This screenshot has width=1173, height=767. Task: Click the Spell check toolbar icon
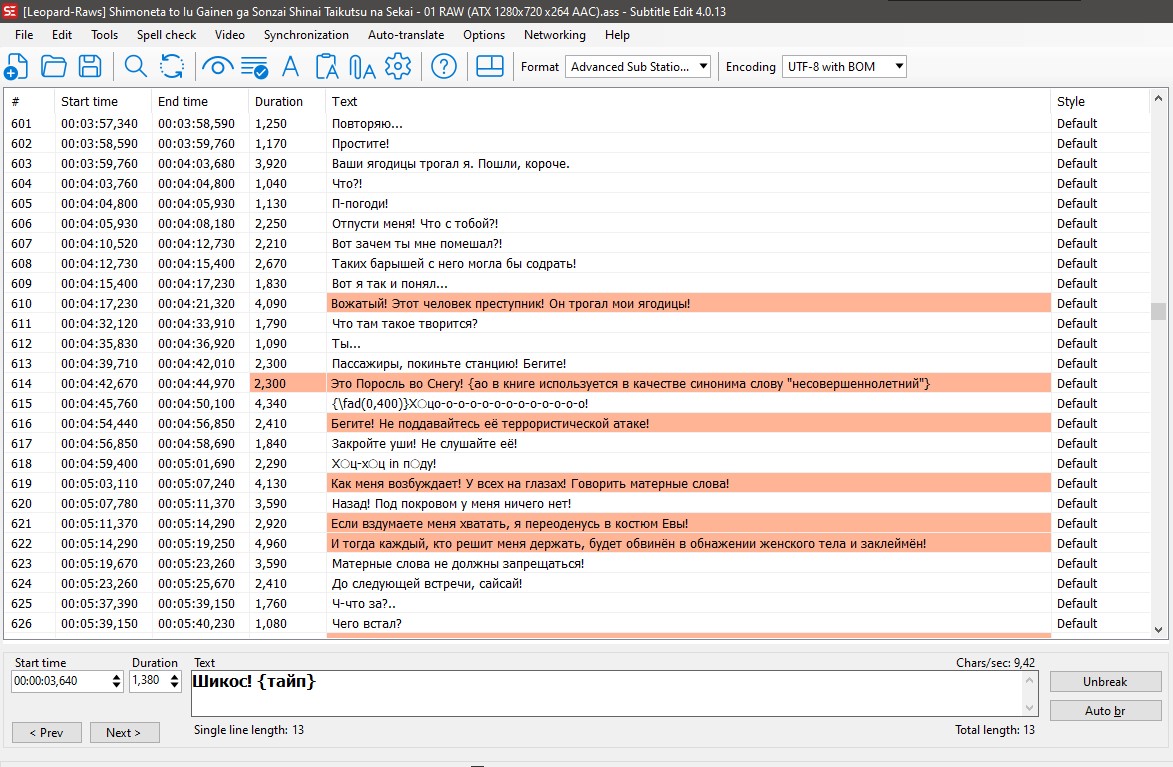(x=254, y=67)
